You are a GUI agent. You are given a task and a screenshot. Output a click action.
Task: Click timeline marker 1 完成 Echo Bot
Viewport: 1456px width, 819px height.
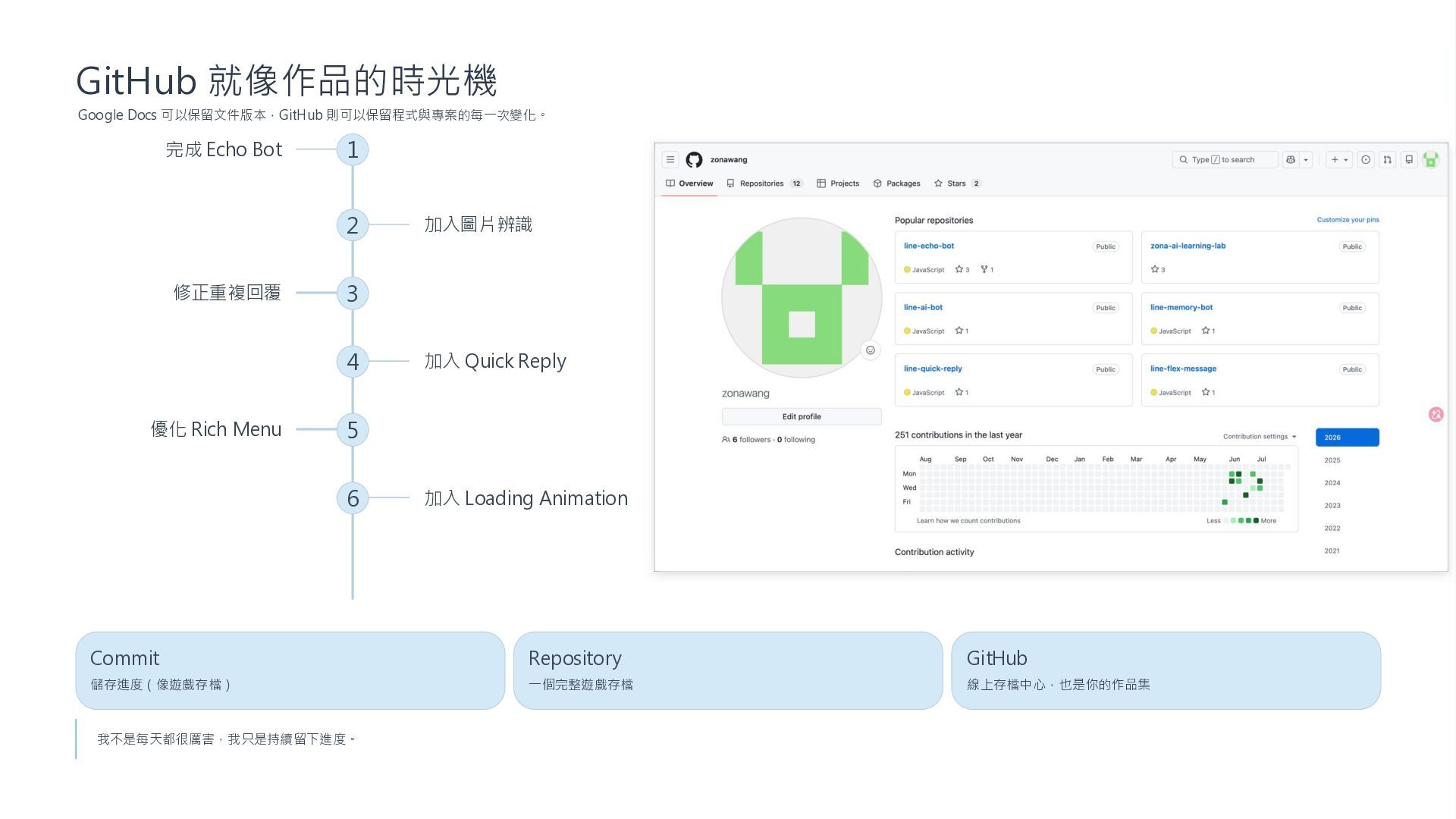click(x=353, y=149)
